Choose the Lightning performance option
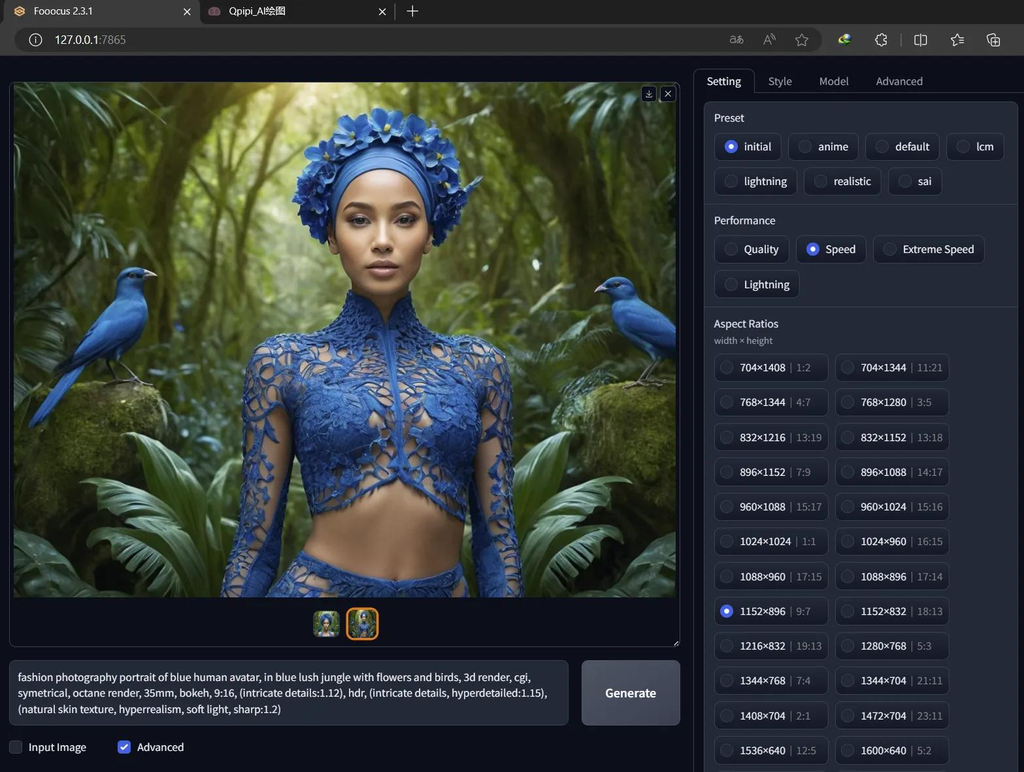Image resolution: width=1024 pixels, height=772 pixels. pos(757,284)
